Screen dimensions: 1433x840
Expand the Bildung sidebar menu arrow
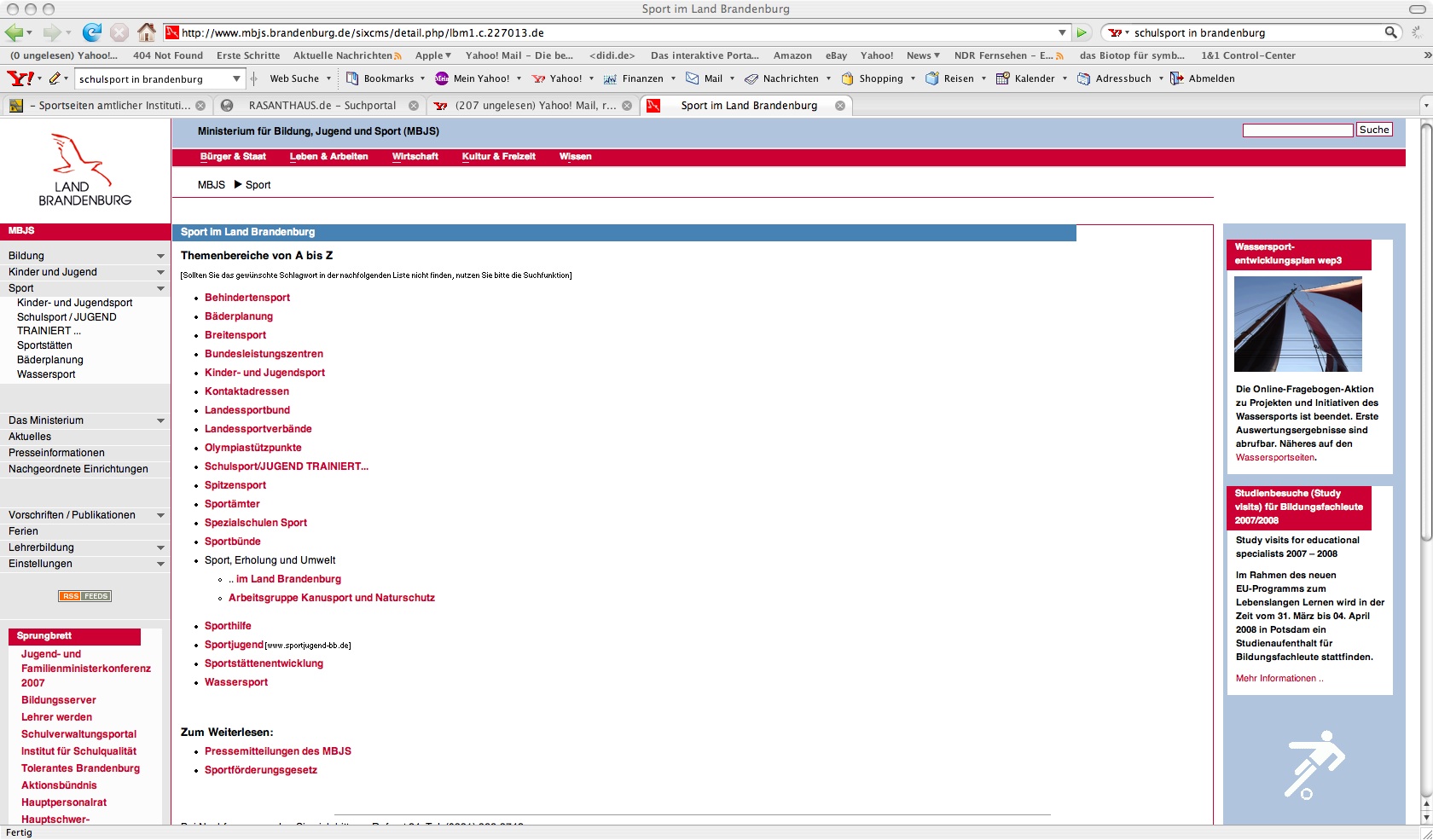160,256
